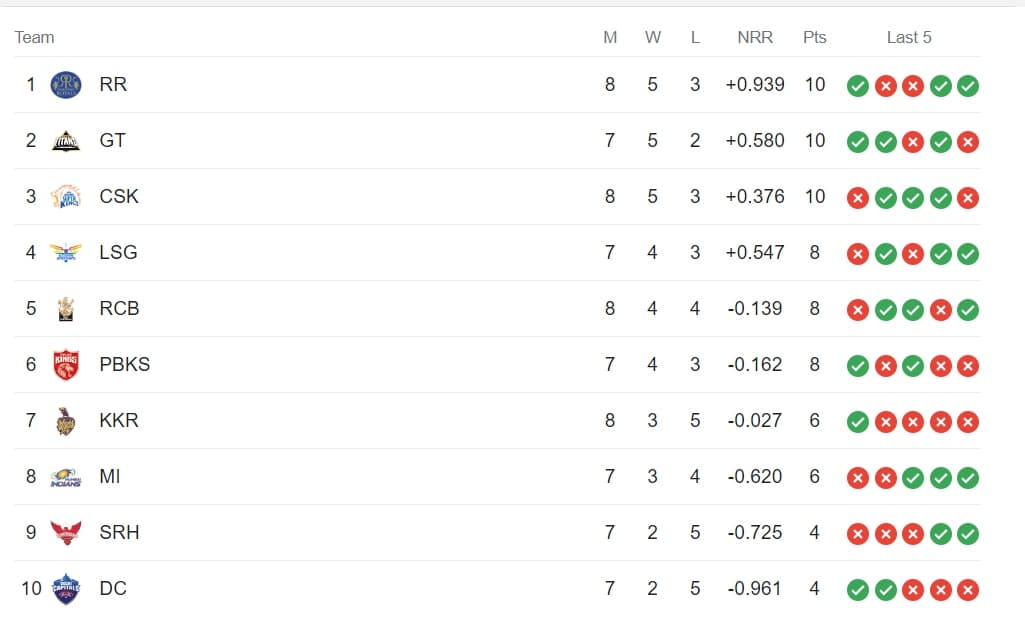Click the Team column header

34,37
